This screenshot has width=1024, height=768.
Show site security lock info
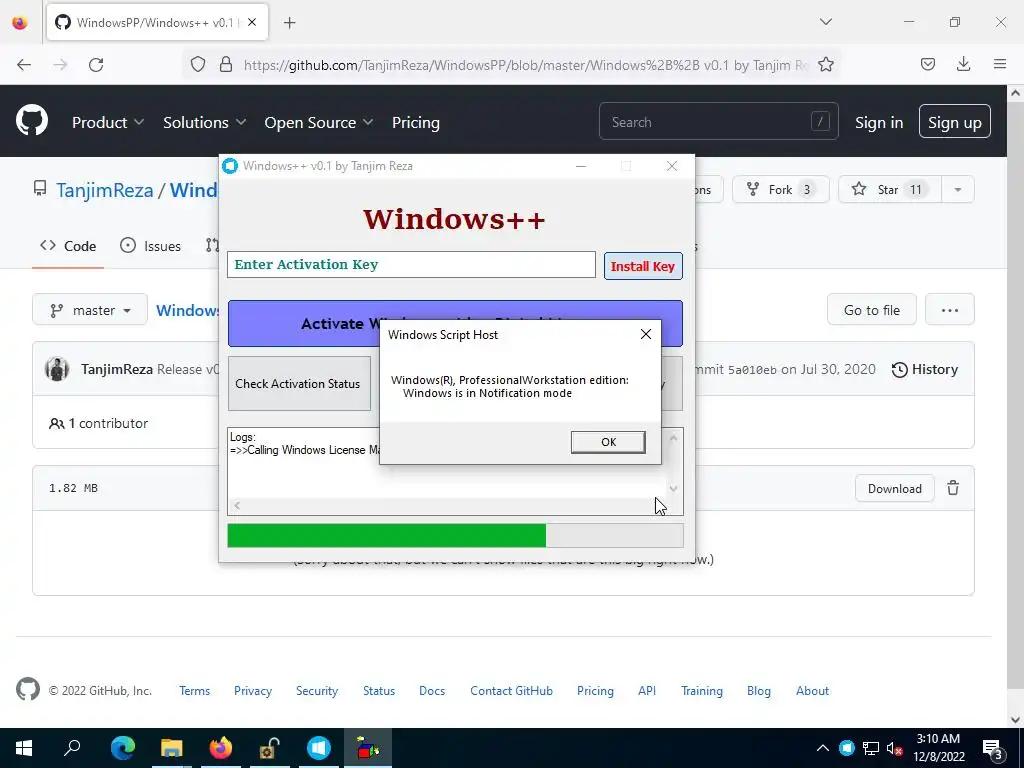pos(226,65)
